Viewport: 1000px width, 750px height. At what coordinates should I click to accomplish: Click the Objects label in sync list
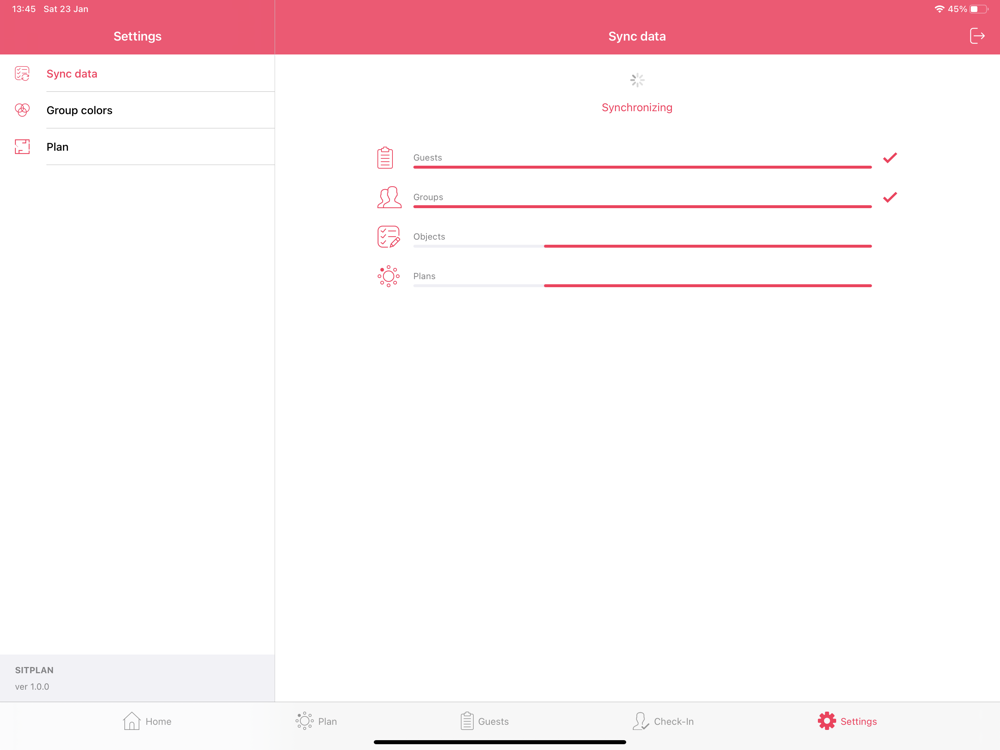[429, 237]
